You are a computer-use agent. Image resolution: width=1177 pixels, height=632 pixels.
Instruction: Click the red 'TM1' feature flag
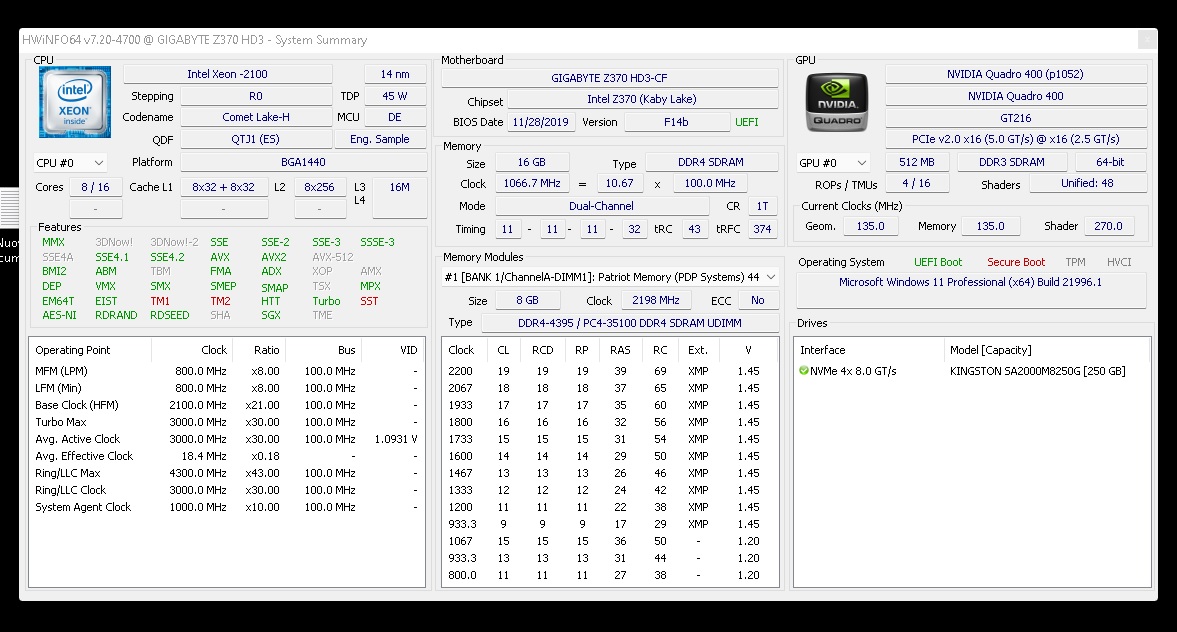160,301
